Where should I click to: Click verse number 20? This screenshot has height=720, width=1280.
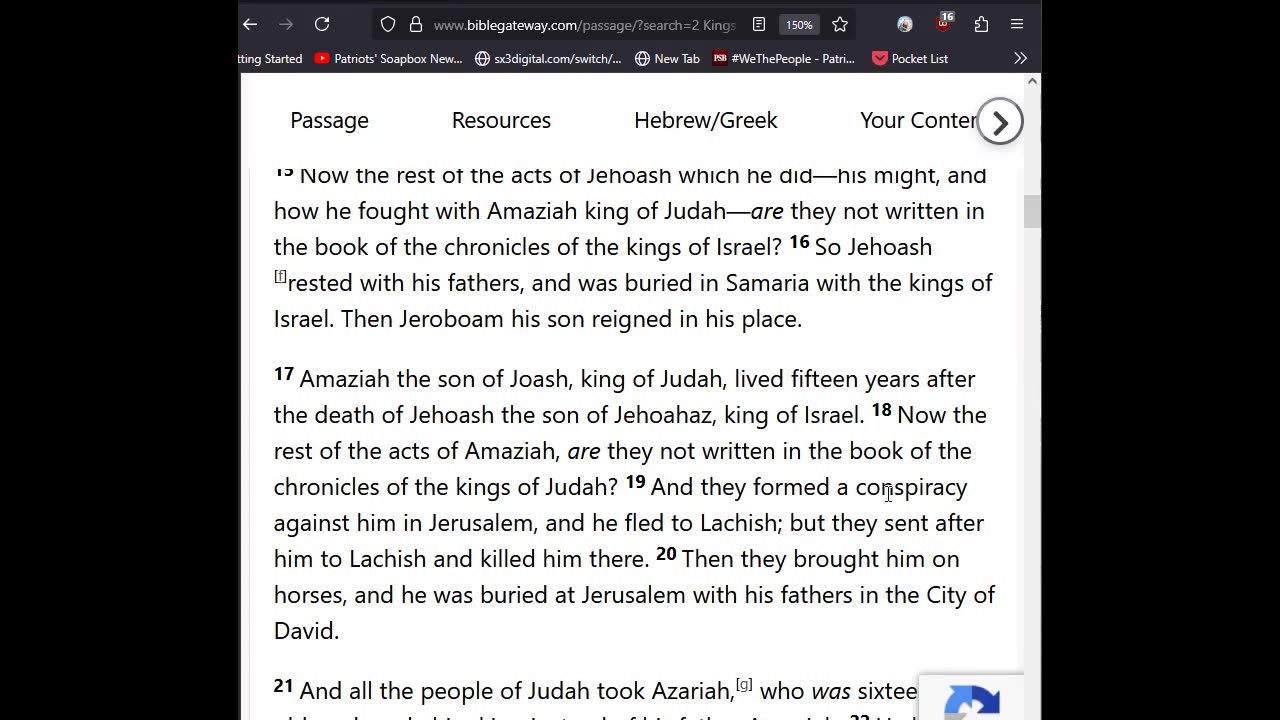click(666, 553)
